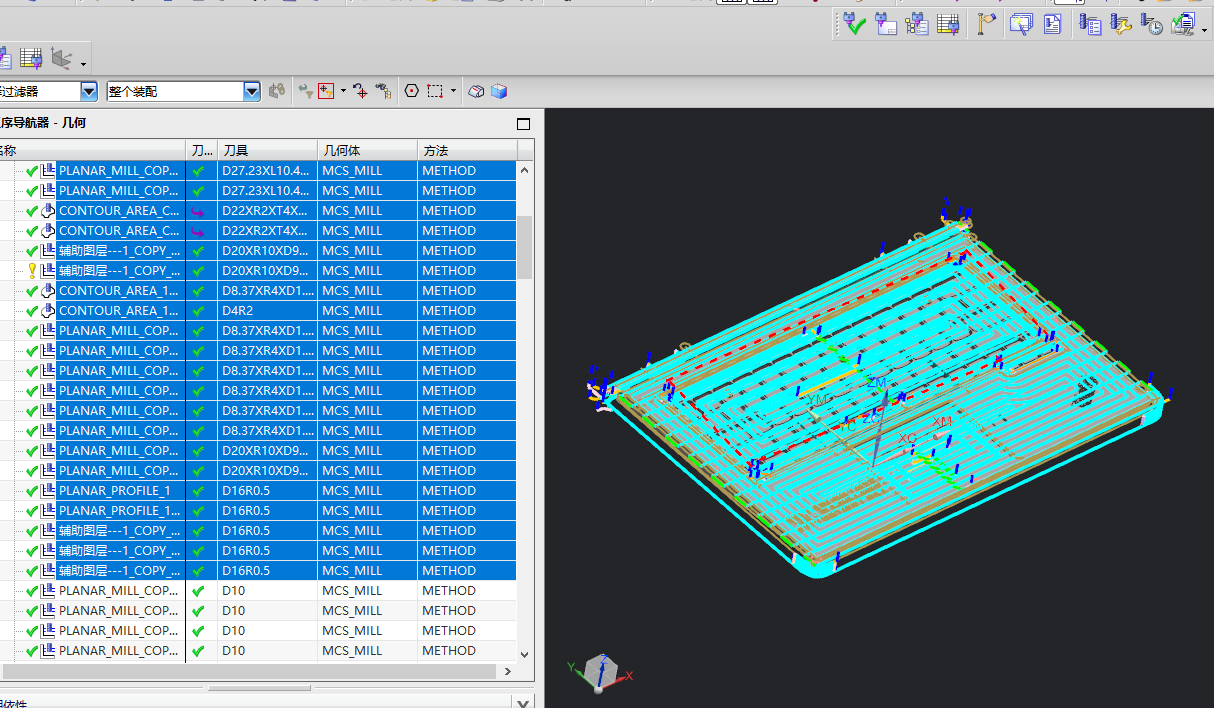Click vertical scrollbar down arrow in navigator
Viewport: 1214px width, 708px height.
pyautogui.click(x=525, y=653)
